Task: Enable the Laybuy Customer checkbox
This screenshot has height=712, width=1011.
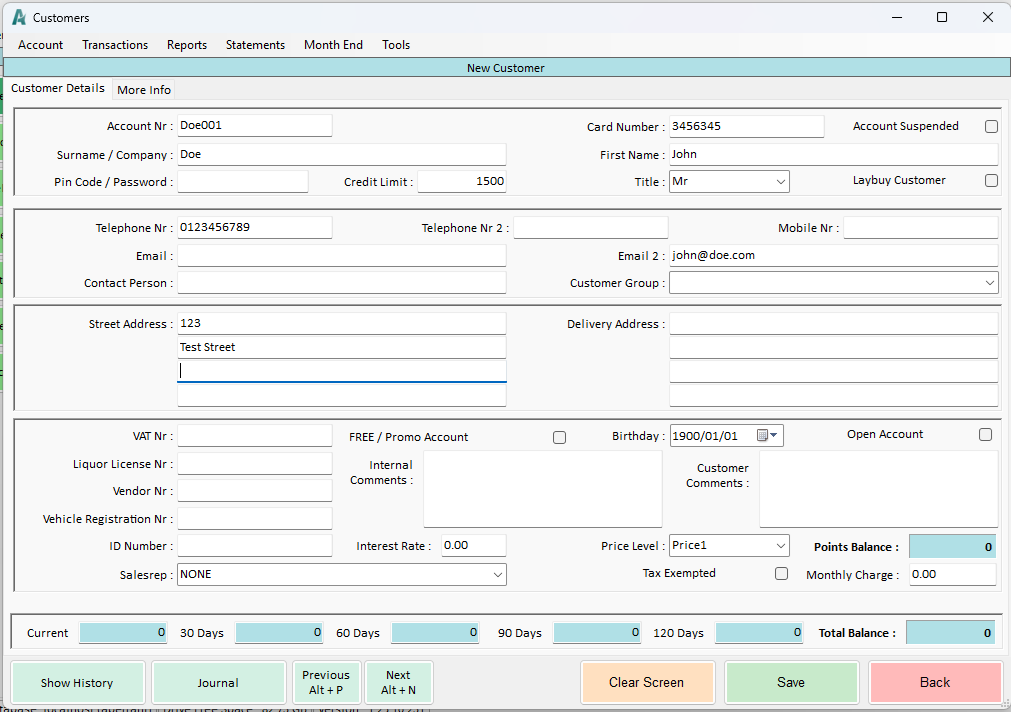Action: (991, 181)
